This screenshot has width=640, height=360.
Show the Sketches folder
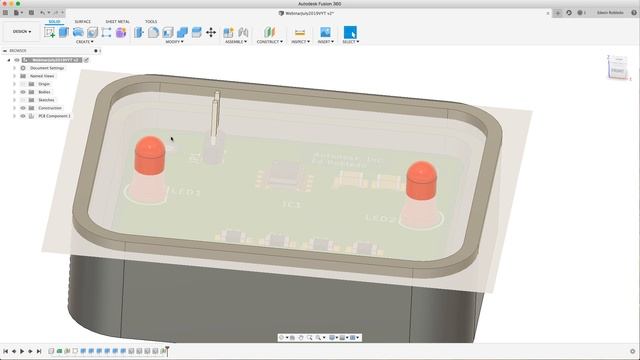pos(23,100)
